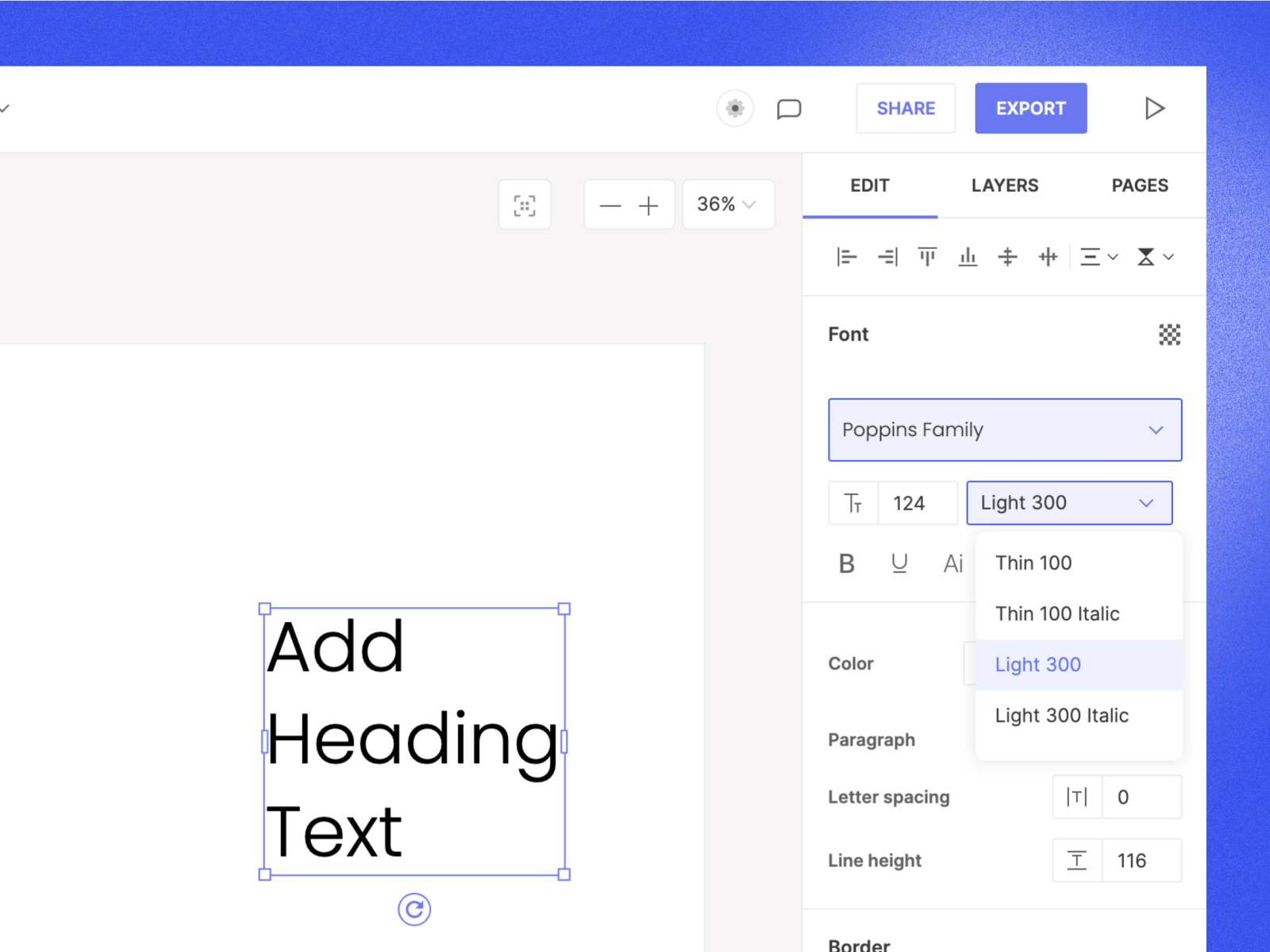The width and height of the screenshot is (1270, 952).
Task: Click the Export button
Action: point(1030,108)
